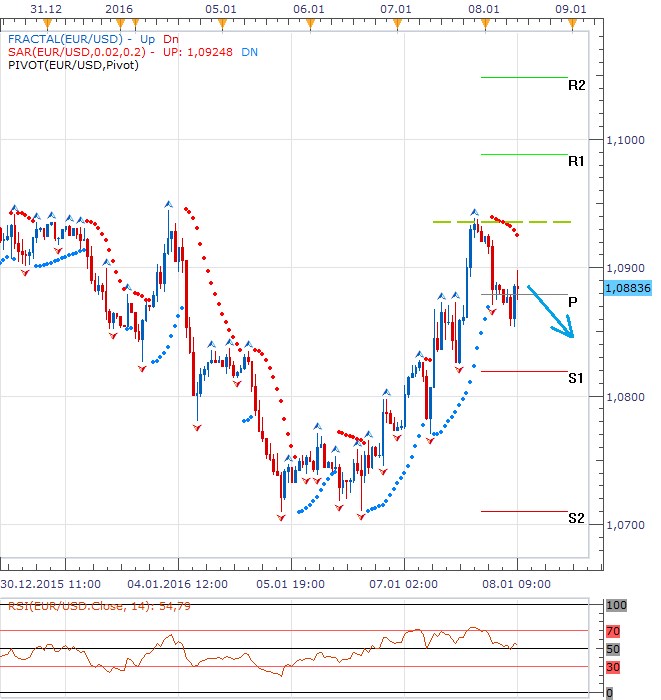Image resolution: width=661 pixels, height=700 pixels.
Task: Click the P pivot level label
Action: point(572,301)
